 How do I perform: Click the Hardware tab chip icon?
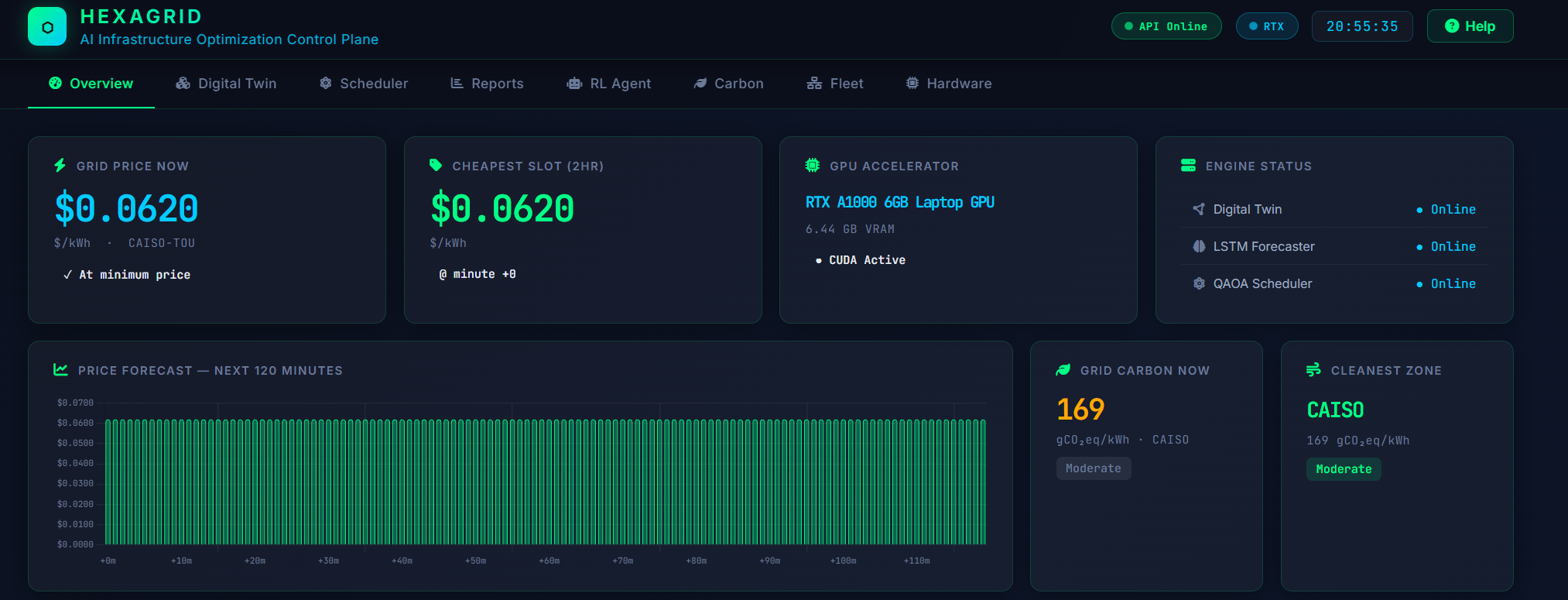click(x=912, y=83)
